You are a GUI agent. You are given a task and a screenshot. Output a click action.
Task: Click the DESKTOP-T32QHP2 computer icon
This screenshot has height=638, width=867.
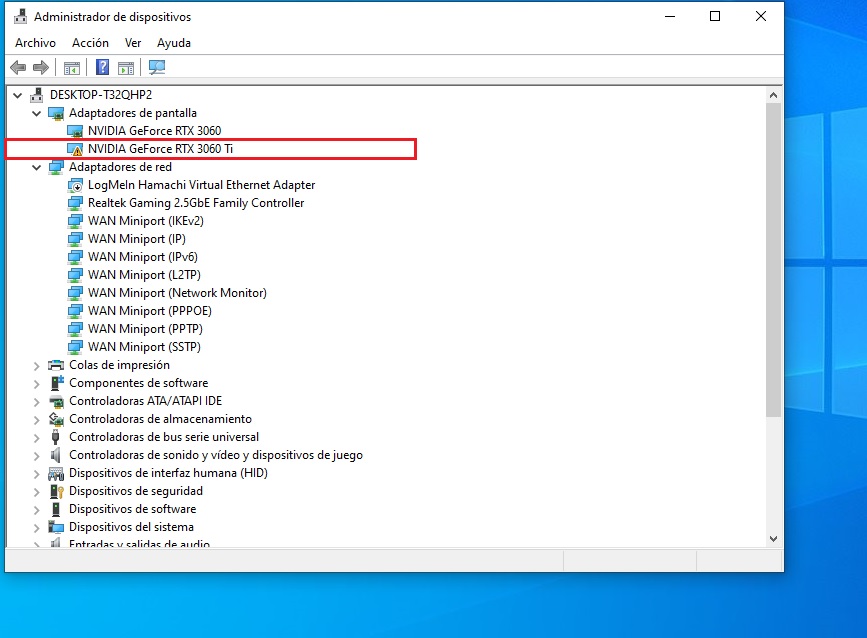pos(36,95)
